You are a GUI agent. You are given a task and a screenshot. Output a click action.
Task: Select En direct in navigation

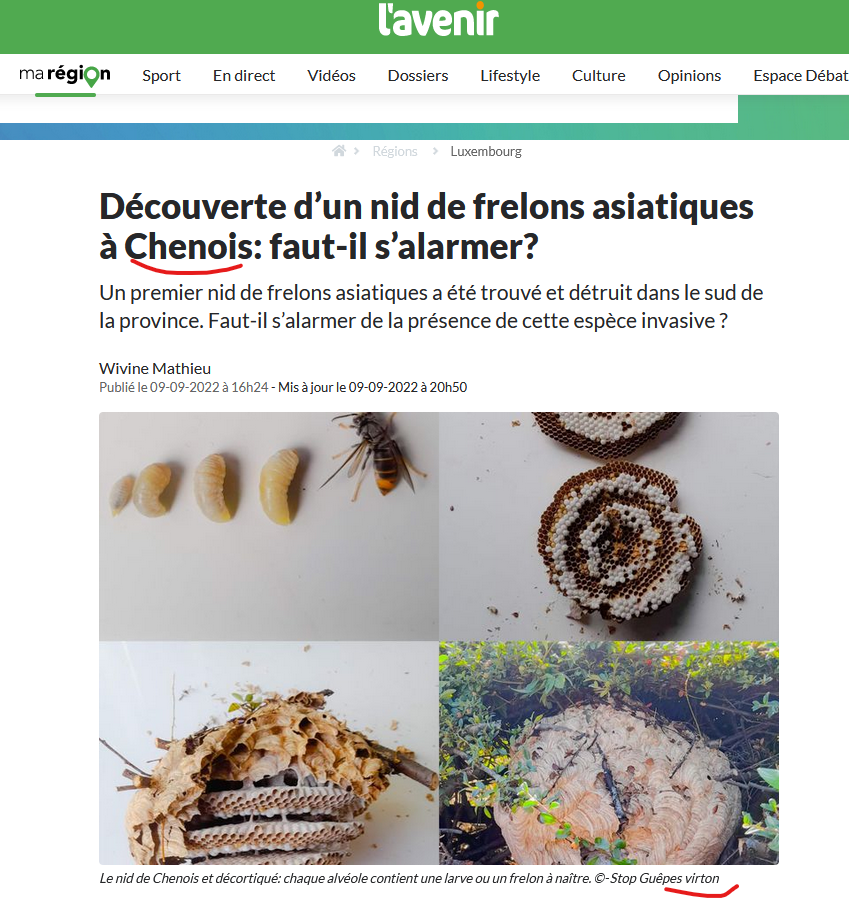pos(244,76)
